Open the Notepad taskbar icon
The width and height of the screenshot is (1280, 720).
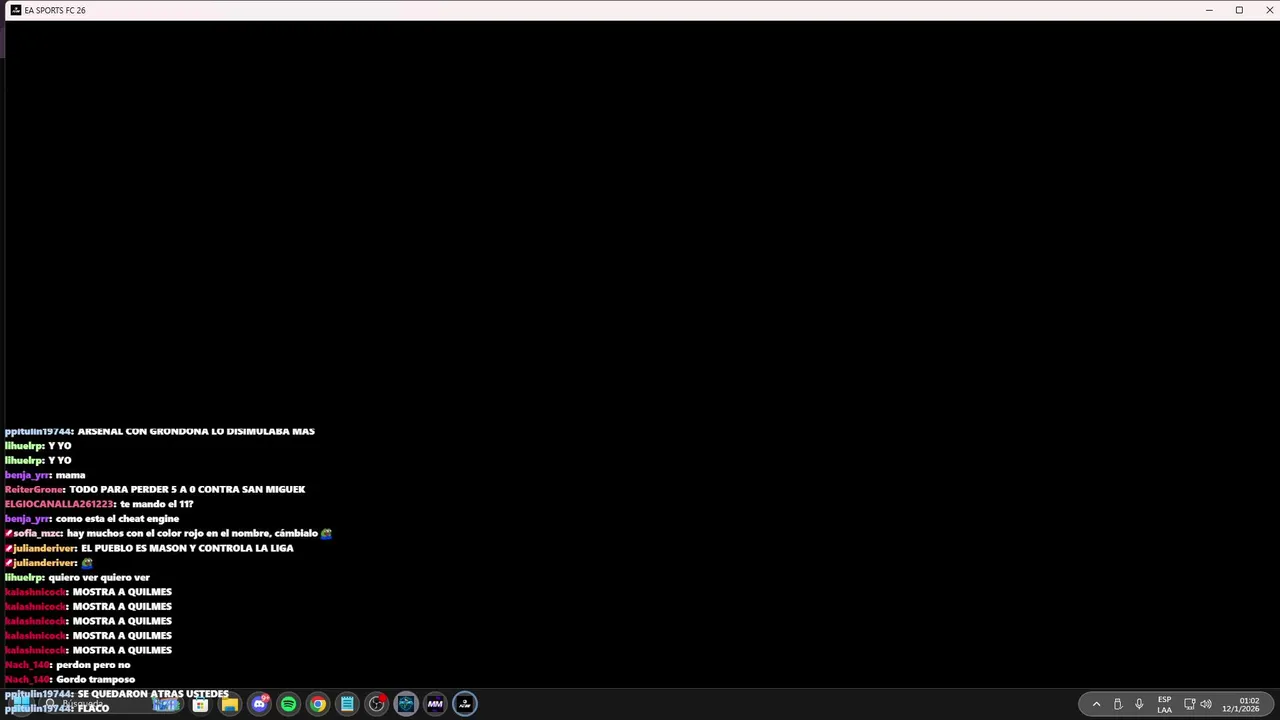(347, 704)
